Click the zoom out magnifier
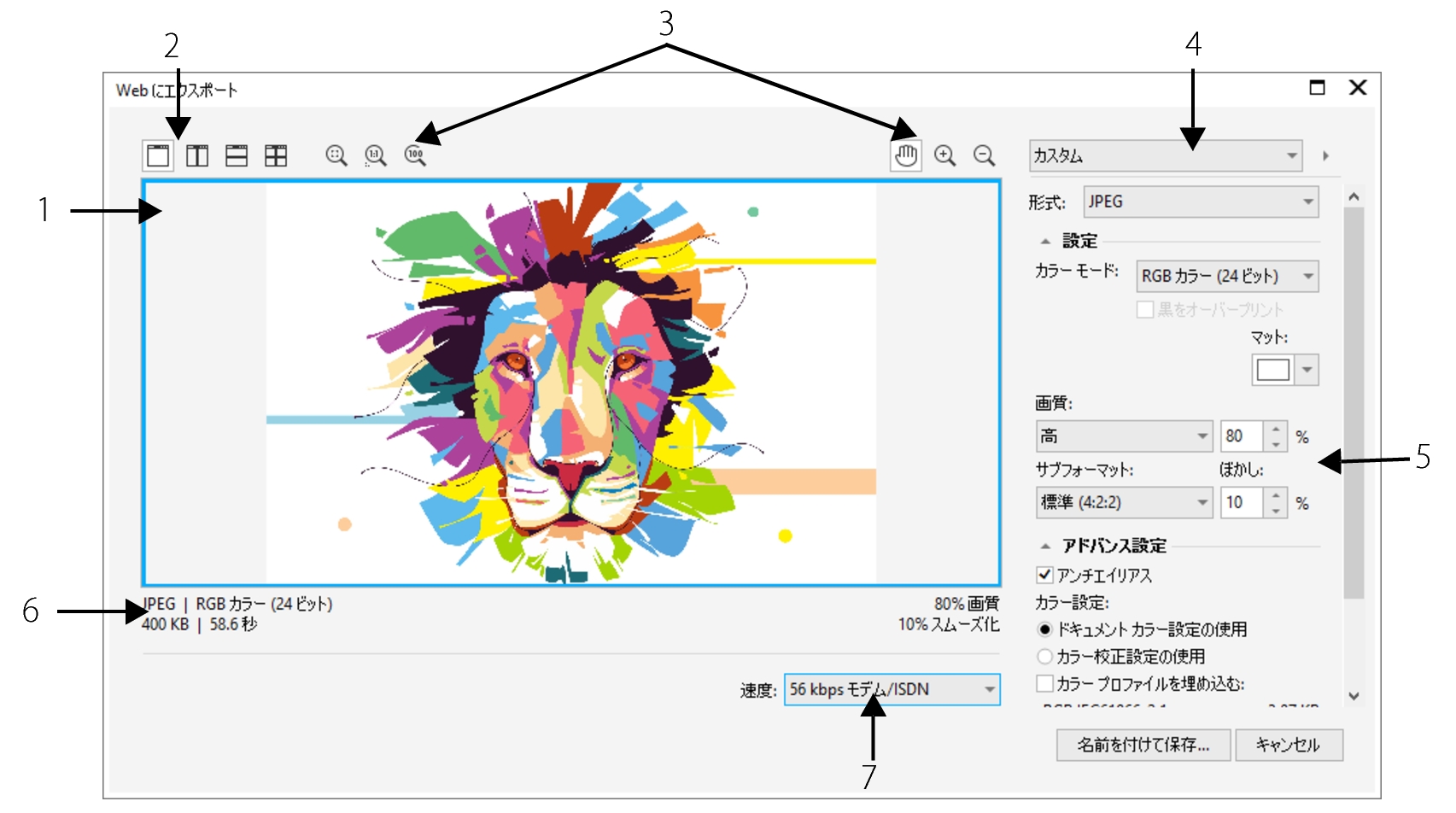This screenshot has width=1456, height=813. (984, 155)
